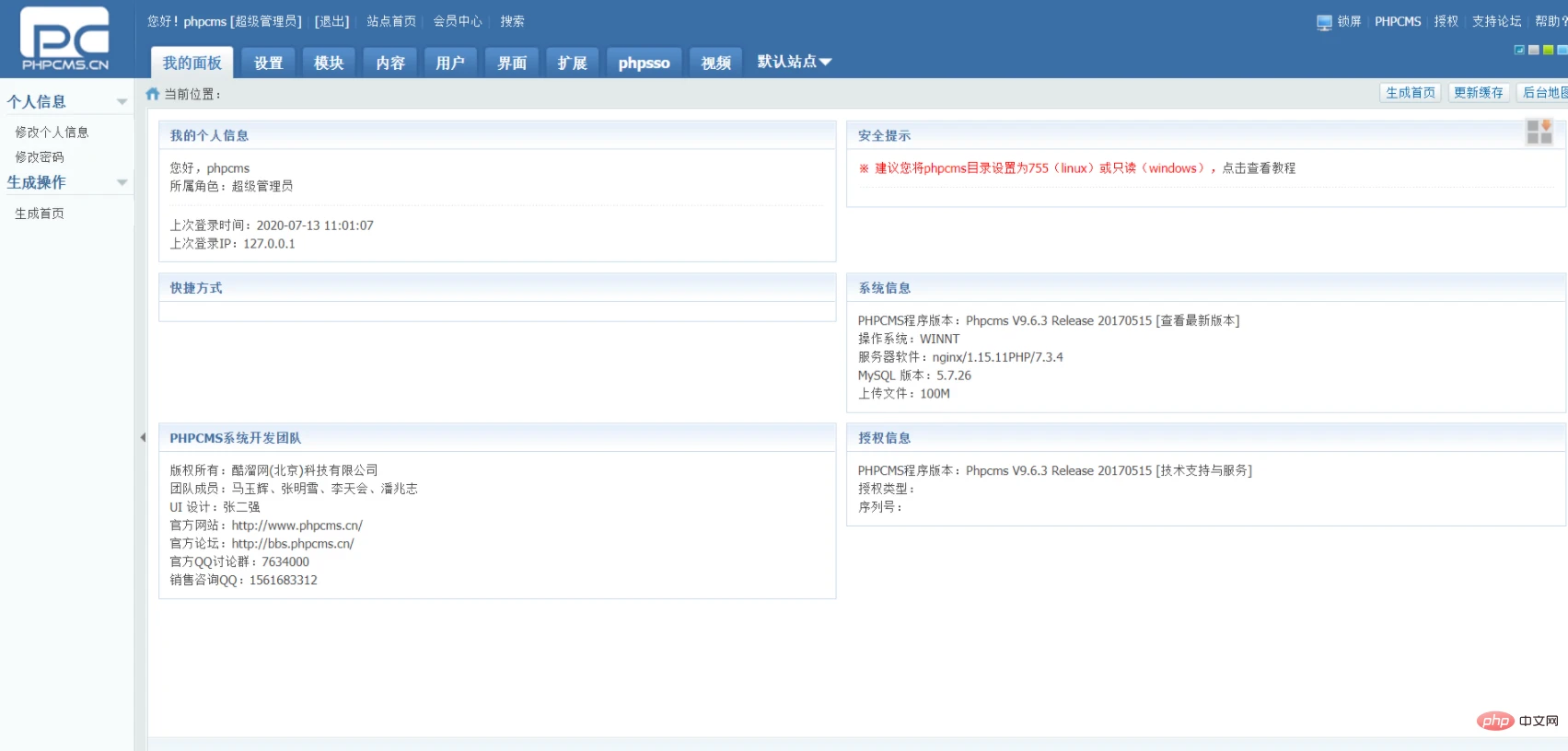Switch to the 用户 tab
Viewport: 1568px width, 751px height.
pos(450,63)
